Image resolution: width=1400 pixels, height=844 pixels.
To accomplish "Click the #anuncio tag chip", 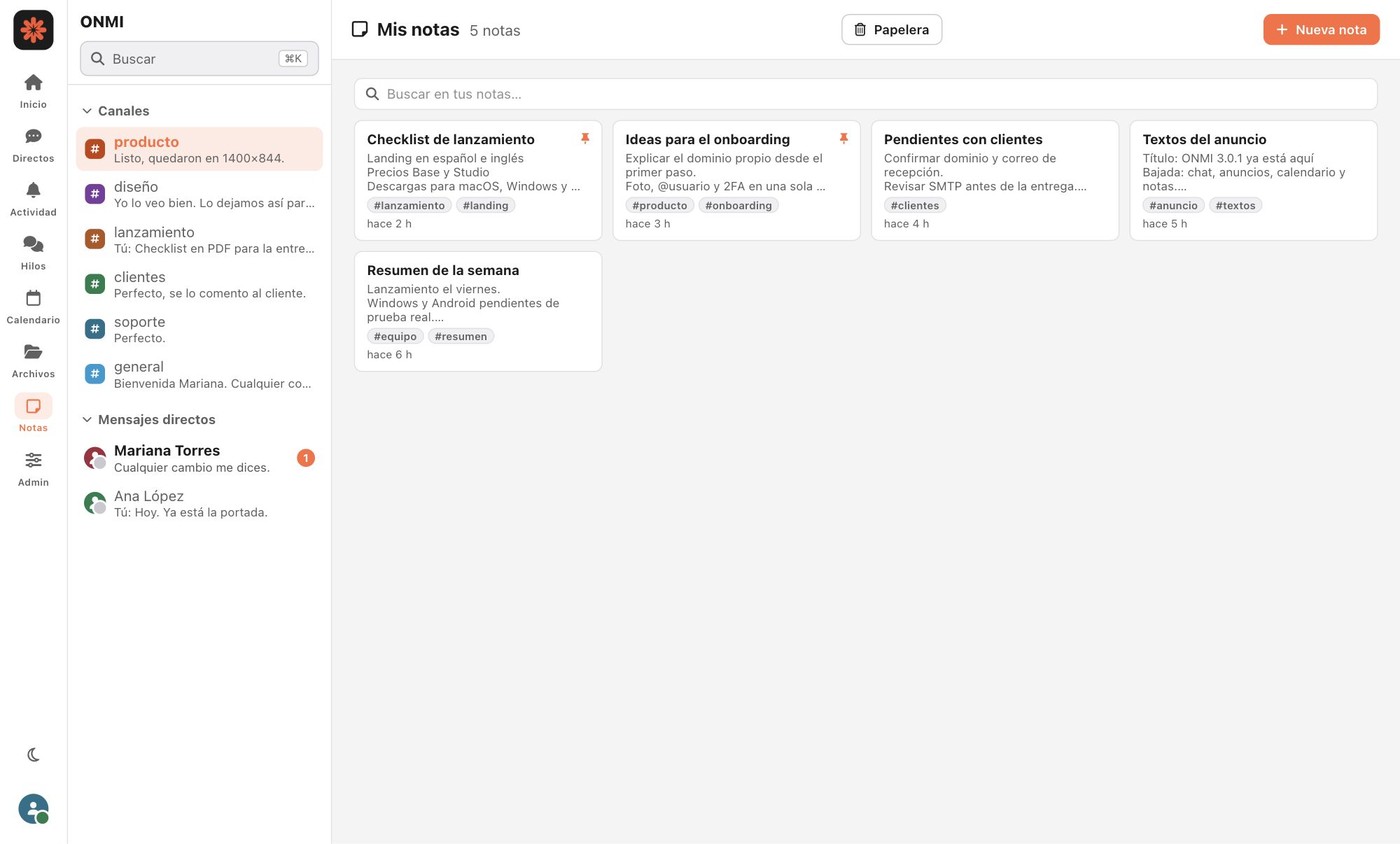I will [x=1174, y=205].
